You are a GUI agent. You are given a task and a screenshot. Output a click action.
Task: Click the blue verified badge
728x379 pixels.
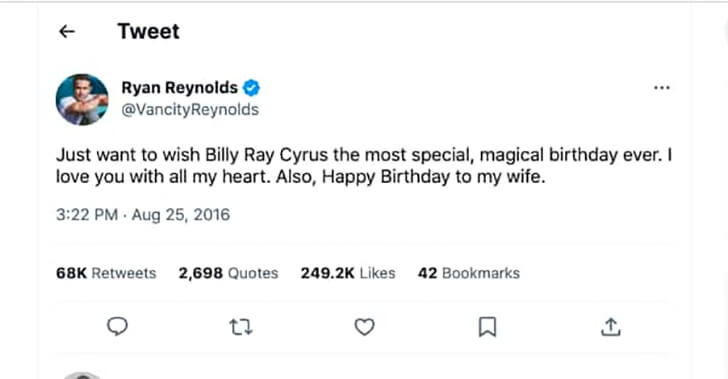(x=251, y=88)
